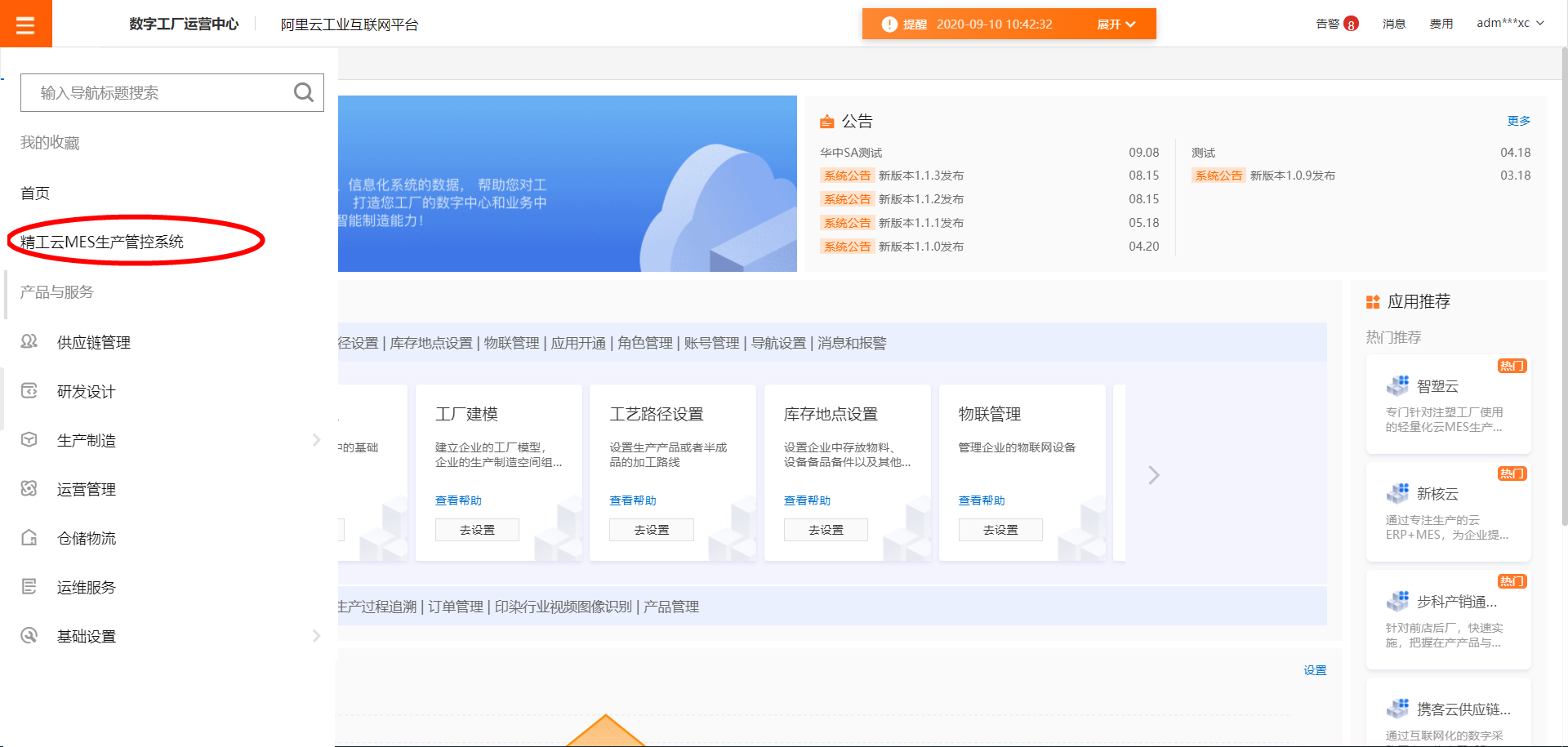Click the 供应链管理 sidebar icon
The image size is (1568, 747).
click(29, 341)
